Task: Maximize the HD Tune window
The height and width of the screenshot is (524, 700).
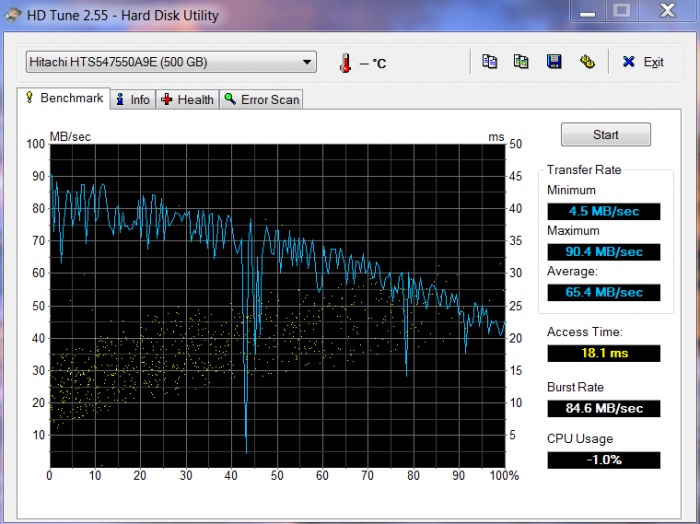Action: tap(622, 10)
